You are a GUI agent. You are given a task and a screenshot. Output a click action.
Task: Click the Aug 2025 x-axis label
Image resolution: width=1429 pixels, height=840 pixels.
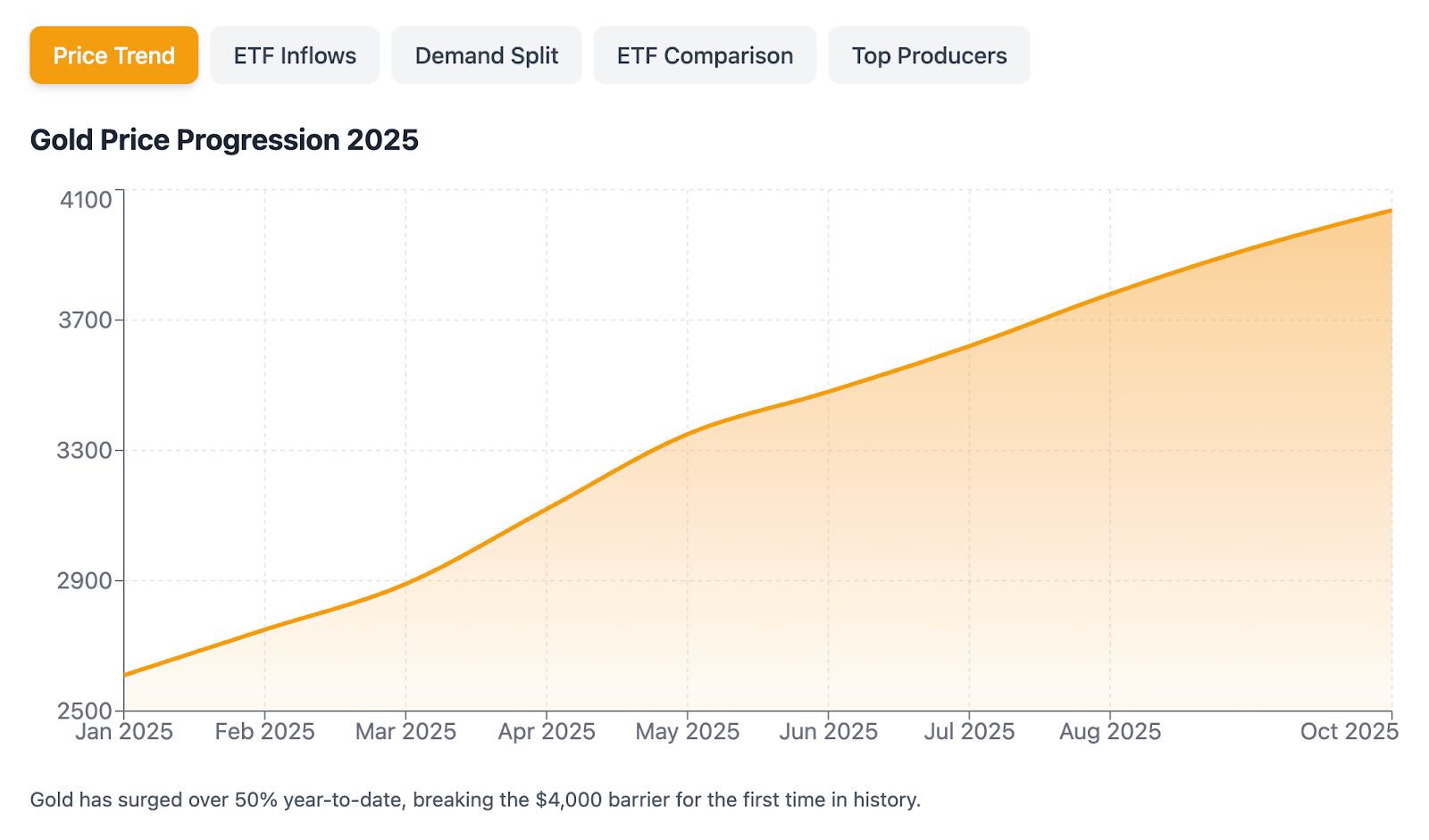point(1110,732)
